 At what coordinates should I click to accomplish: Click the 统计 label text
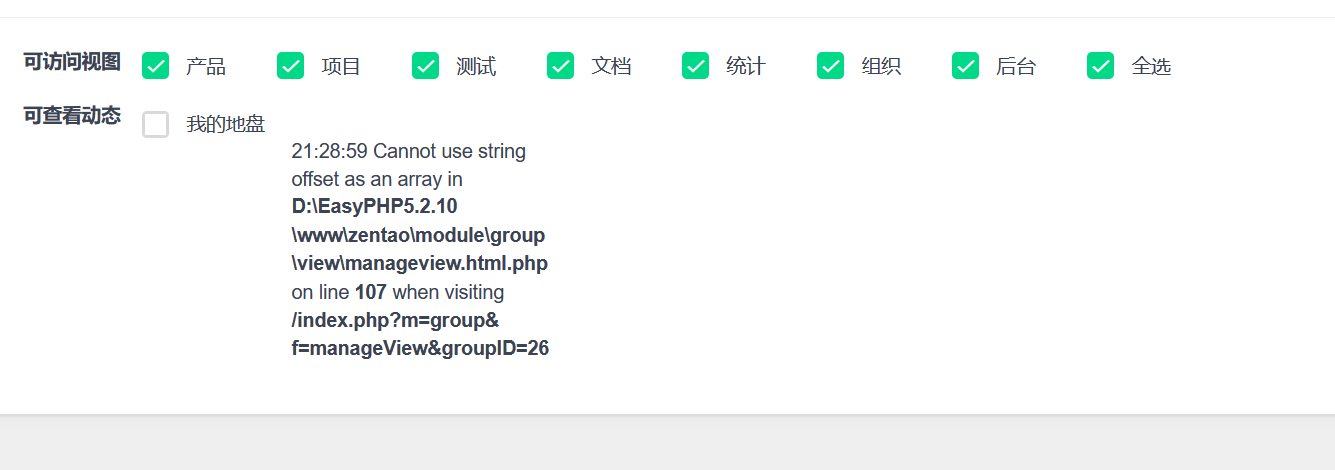tap(746, 67)
